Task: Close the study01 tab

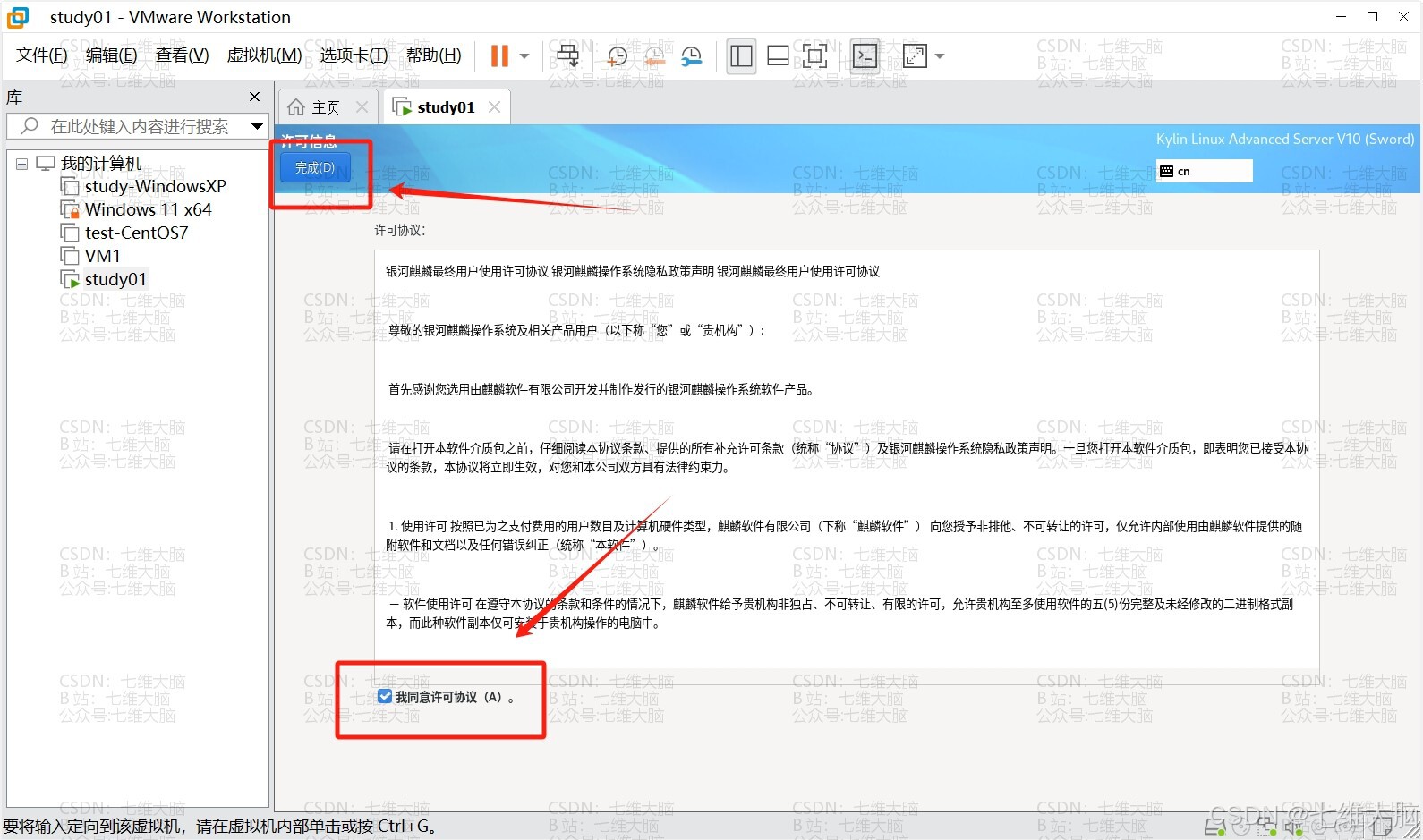Action: (494, 107)
